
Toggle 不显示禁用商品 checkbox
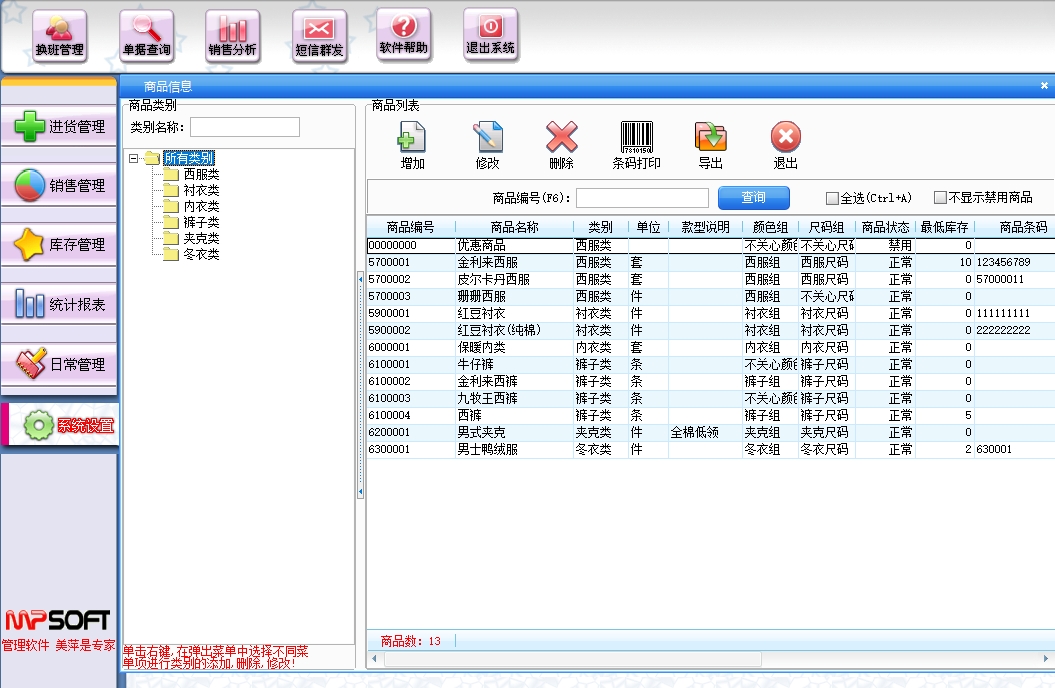click(940, 198)
